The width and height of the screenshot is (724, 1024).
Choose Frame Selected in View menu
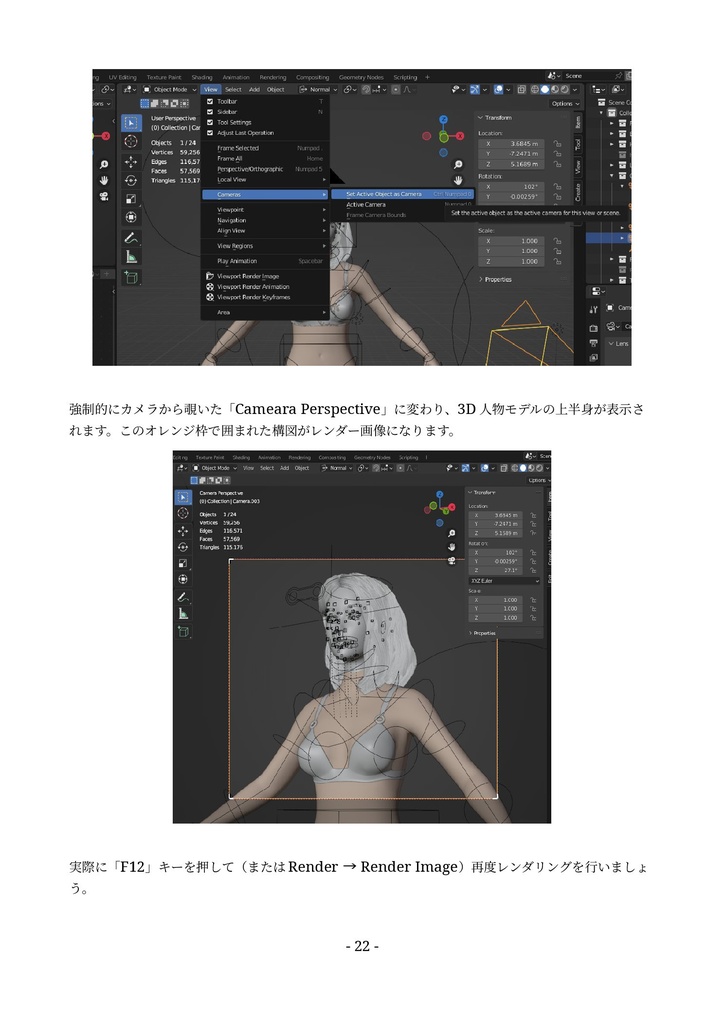pos(264,148)
